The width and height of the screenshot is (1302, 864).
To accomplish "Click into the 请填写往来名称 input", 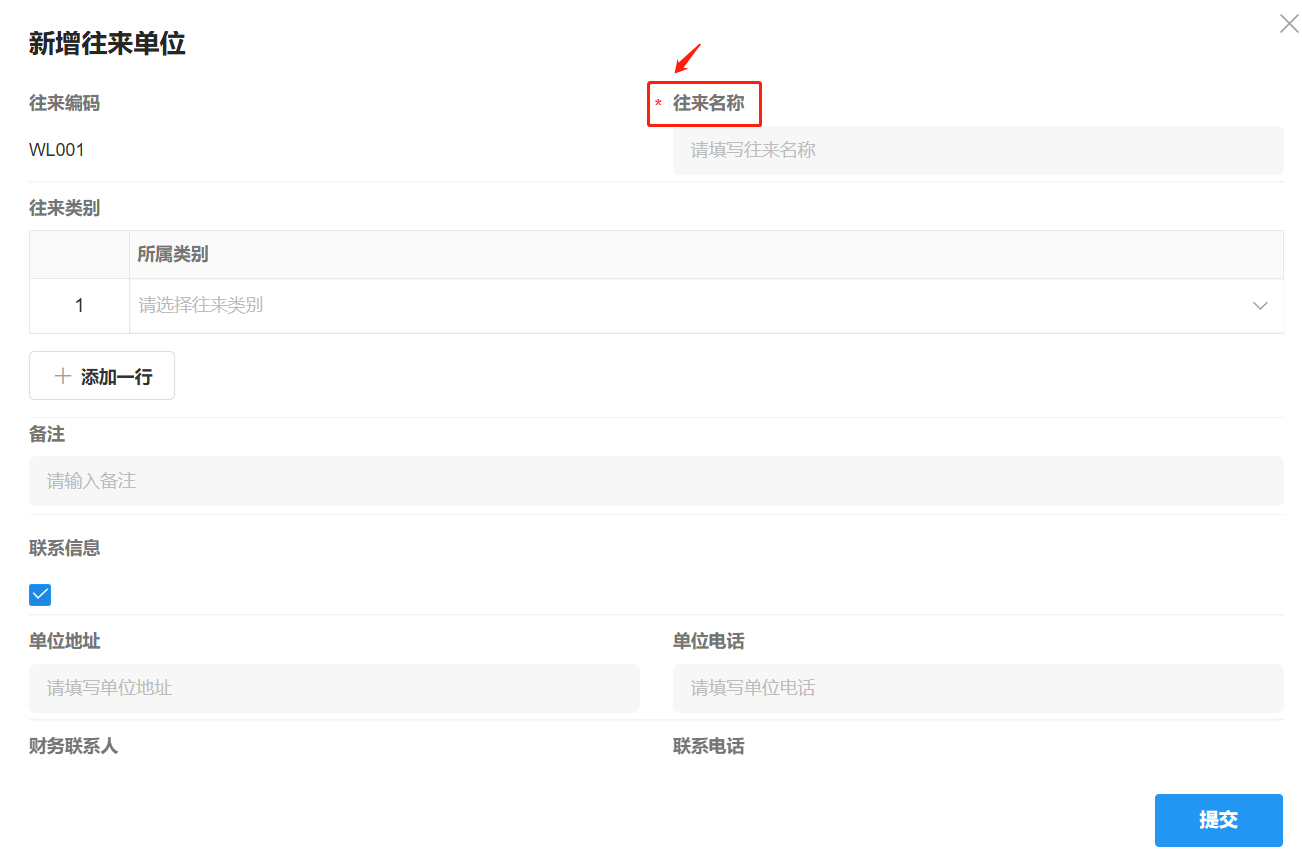I will [978, 150].
